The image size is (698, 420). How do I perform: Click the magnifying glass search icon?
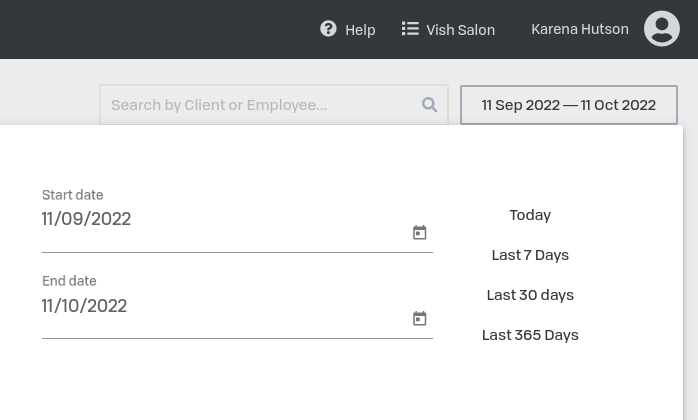click(x=429, y=105)
